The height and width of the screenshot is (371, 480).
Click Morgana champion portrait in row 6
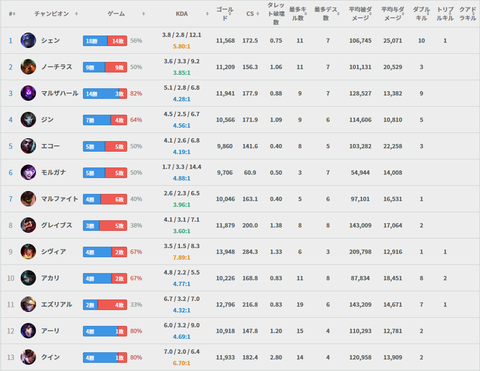pos(28,172)
